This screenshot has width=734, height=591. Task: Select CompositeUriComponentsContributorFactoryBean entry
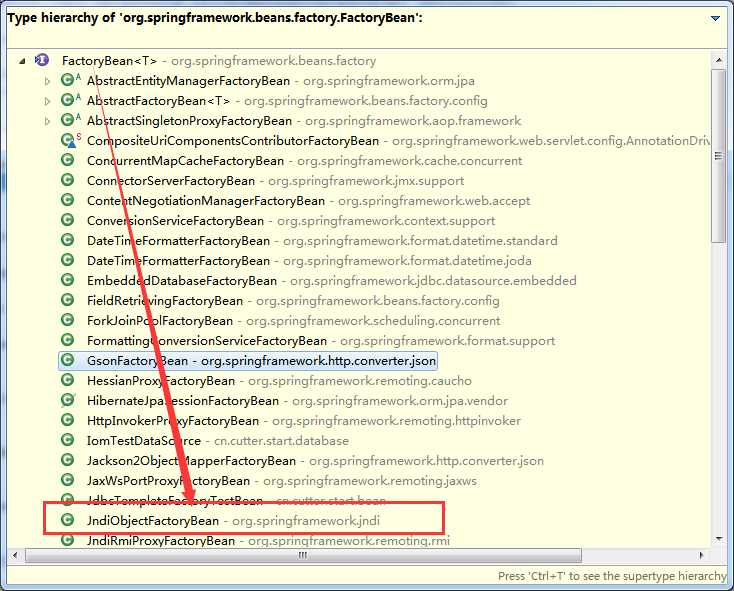pyautogui.click(x=398, y=141)
